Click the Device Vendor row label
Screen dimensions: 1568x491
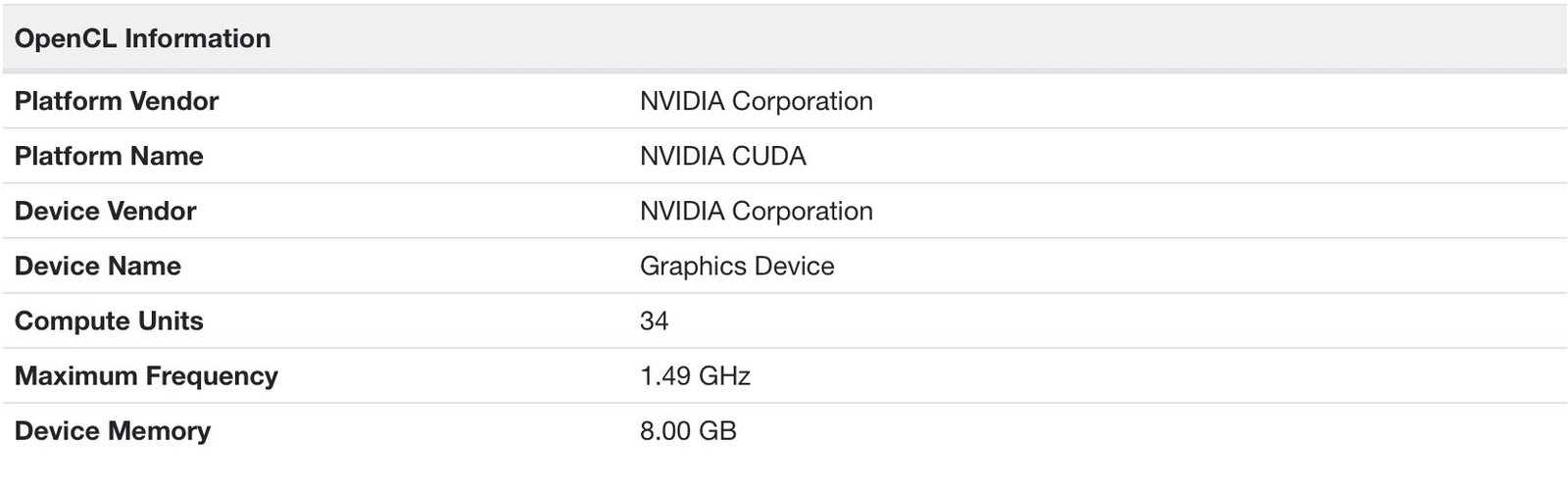(x=105, y=211)
